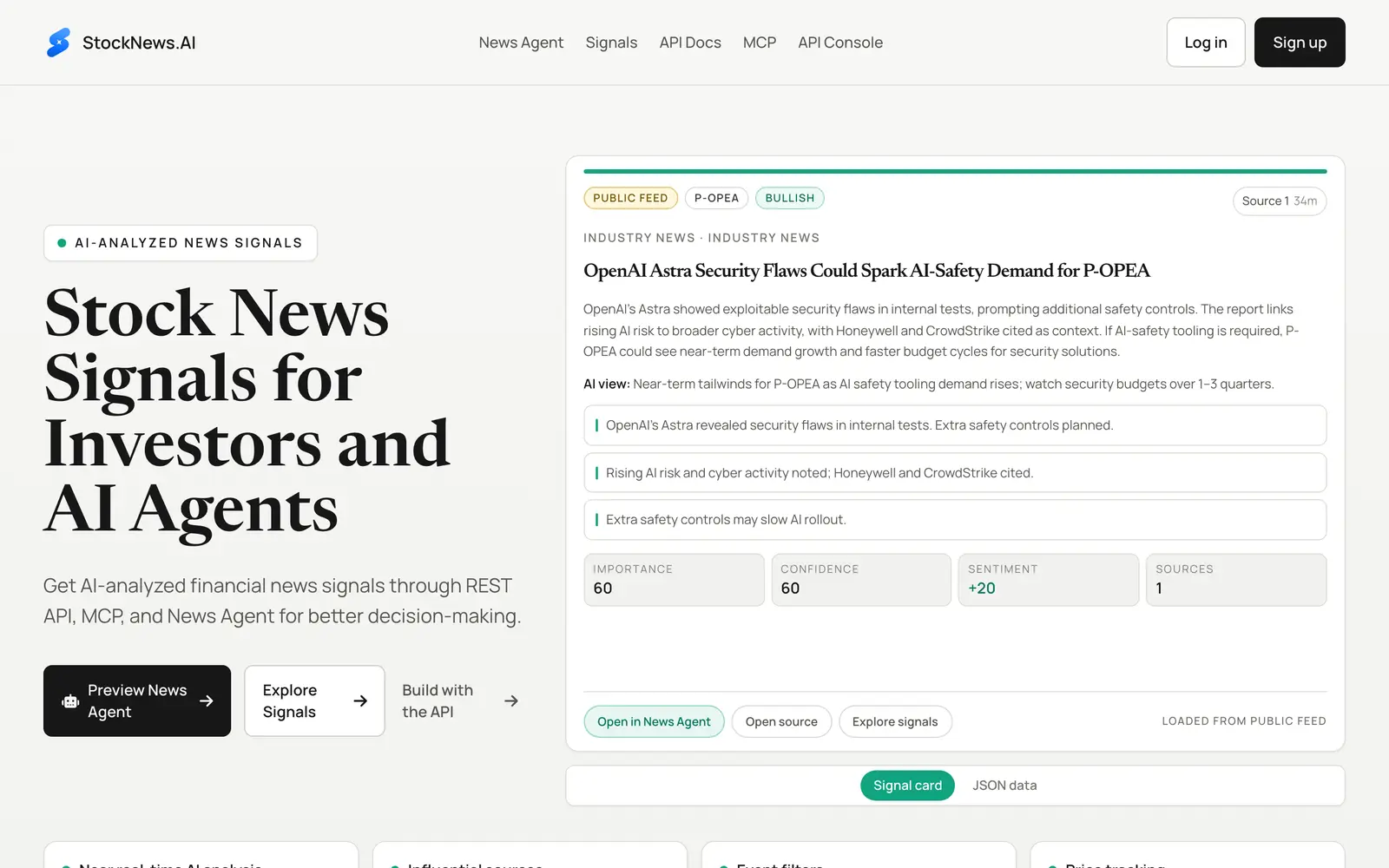This screenshot has height=868, width=1389.
Task: Click LOADED FROM PUBLIC FEED status text
Action: pyautogui.click(x=1244, y=721)
